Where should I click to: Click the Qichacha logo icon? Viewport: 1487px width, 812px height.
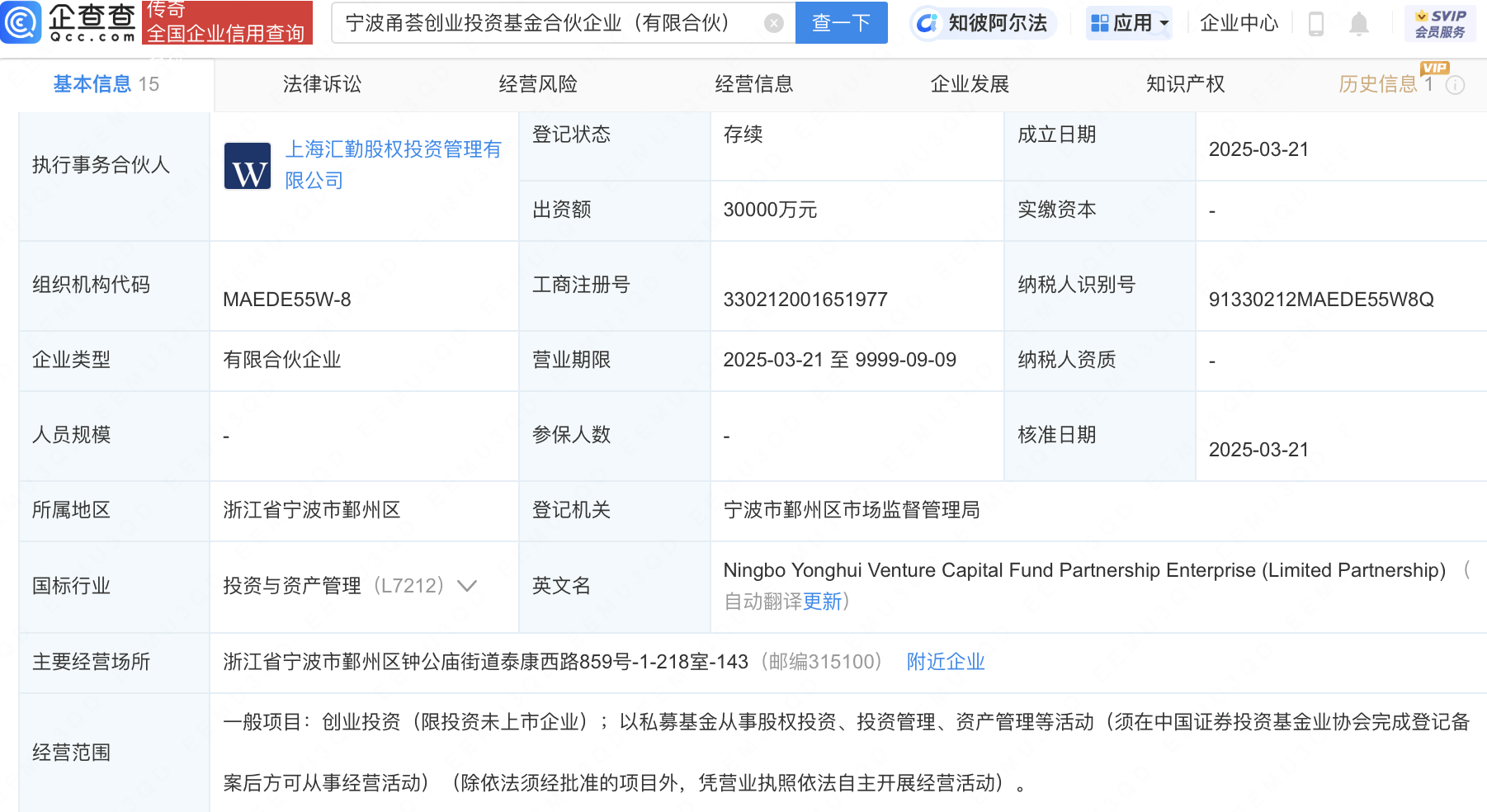point(21,22)
